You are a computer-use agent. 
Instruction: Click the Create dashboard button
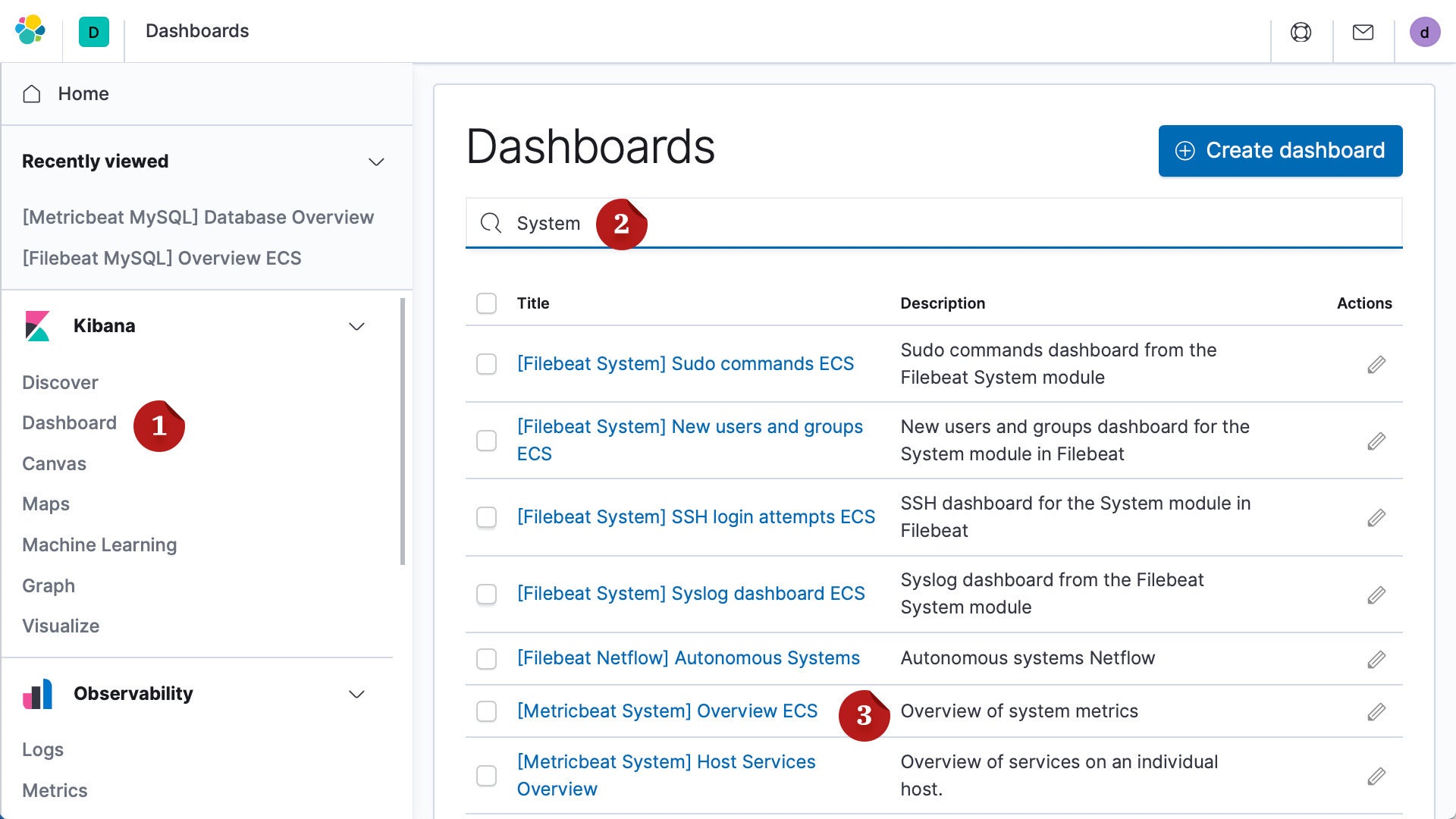(x=1280, y=151)
